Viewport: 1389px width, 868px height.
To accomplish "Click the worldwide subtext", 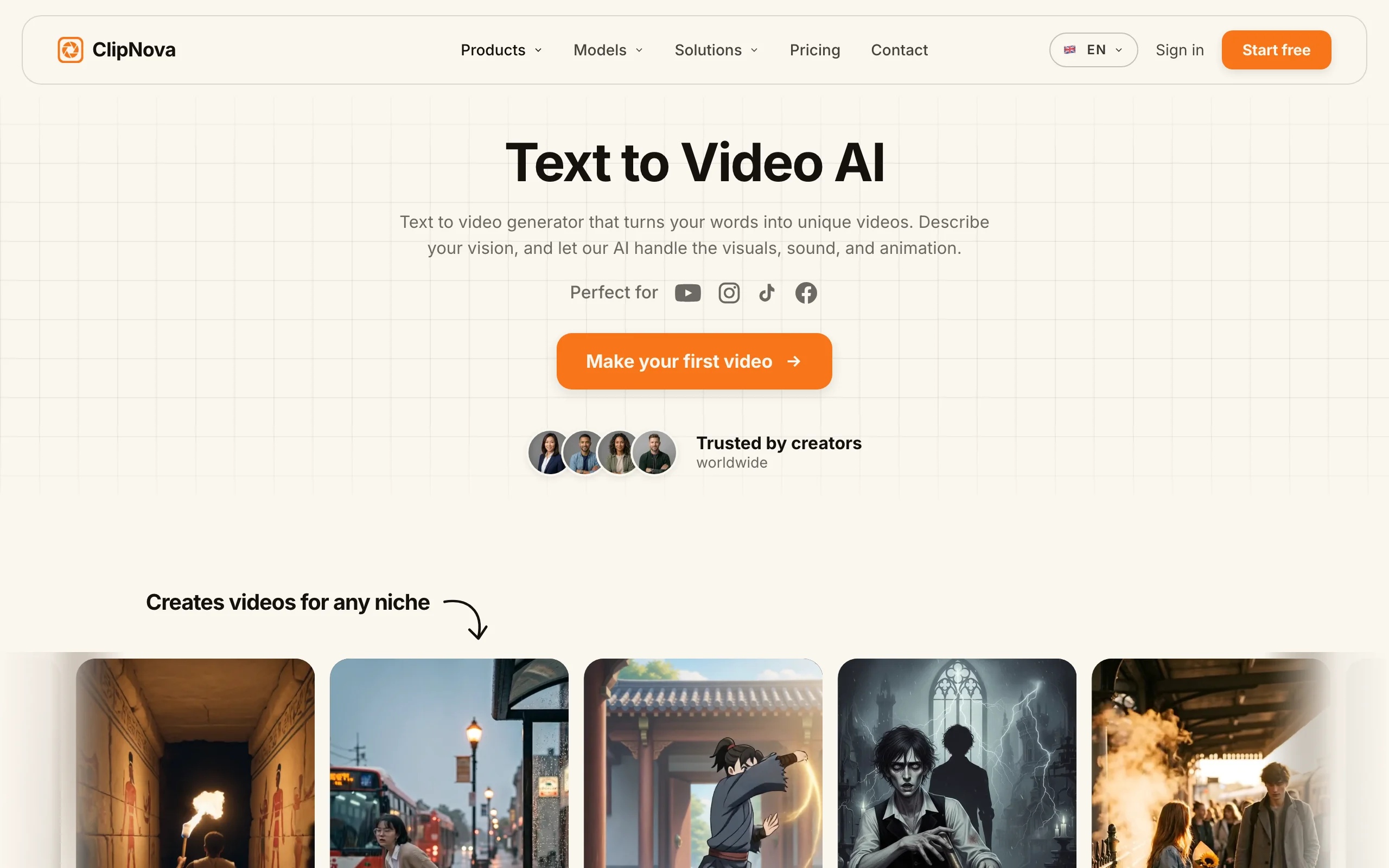I will pyautogui.click(x=732, y=463).
